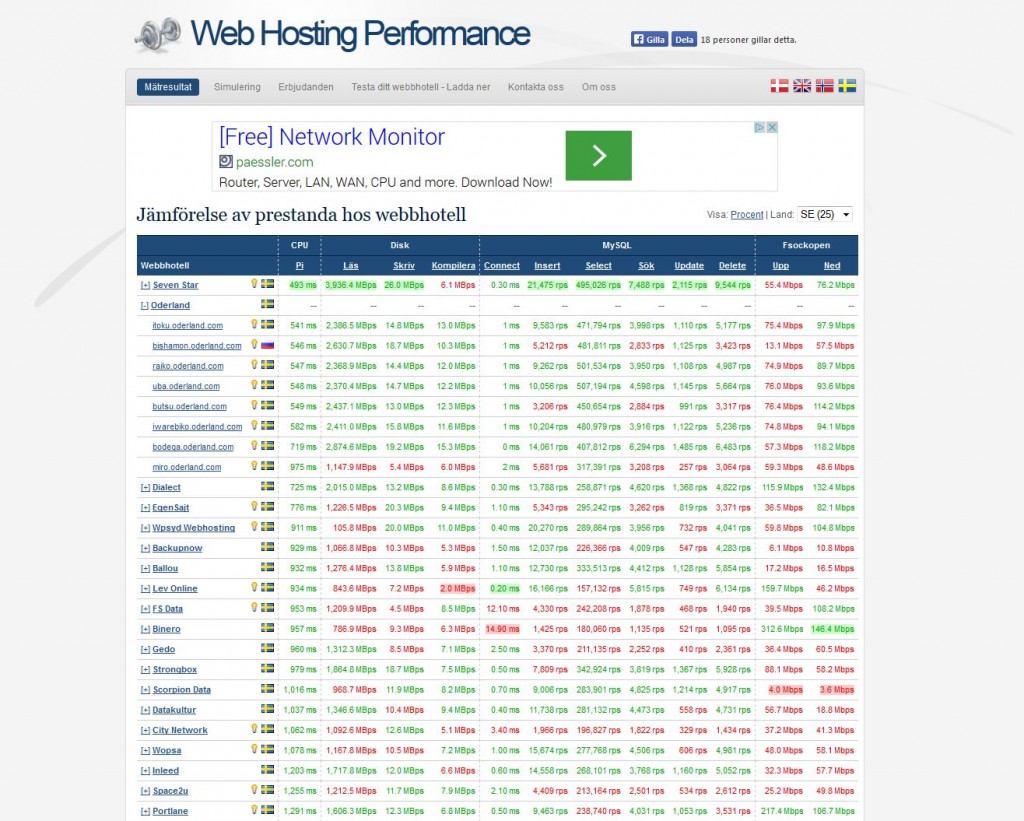Click the Procent view link

point(746,215)
